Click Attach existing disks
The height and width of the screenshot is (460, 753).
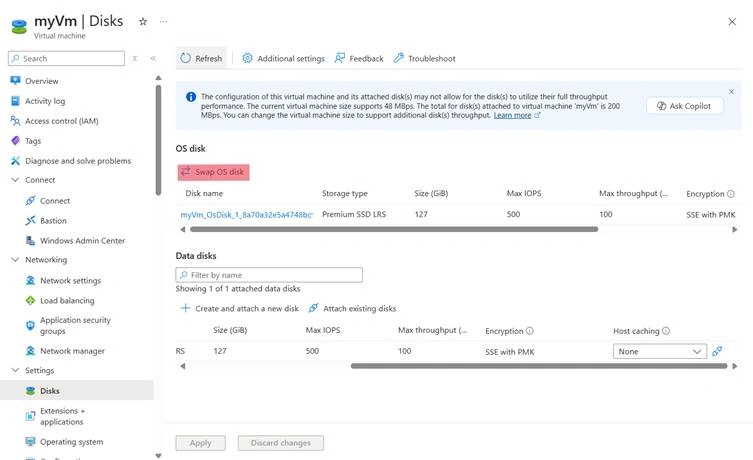pos(352,308)
